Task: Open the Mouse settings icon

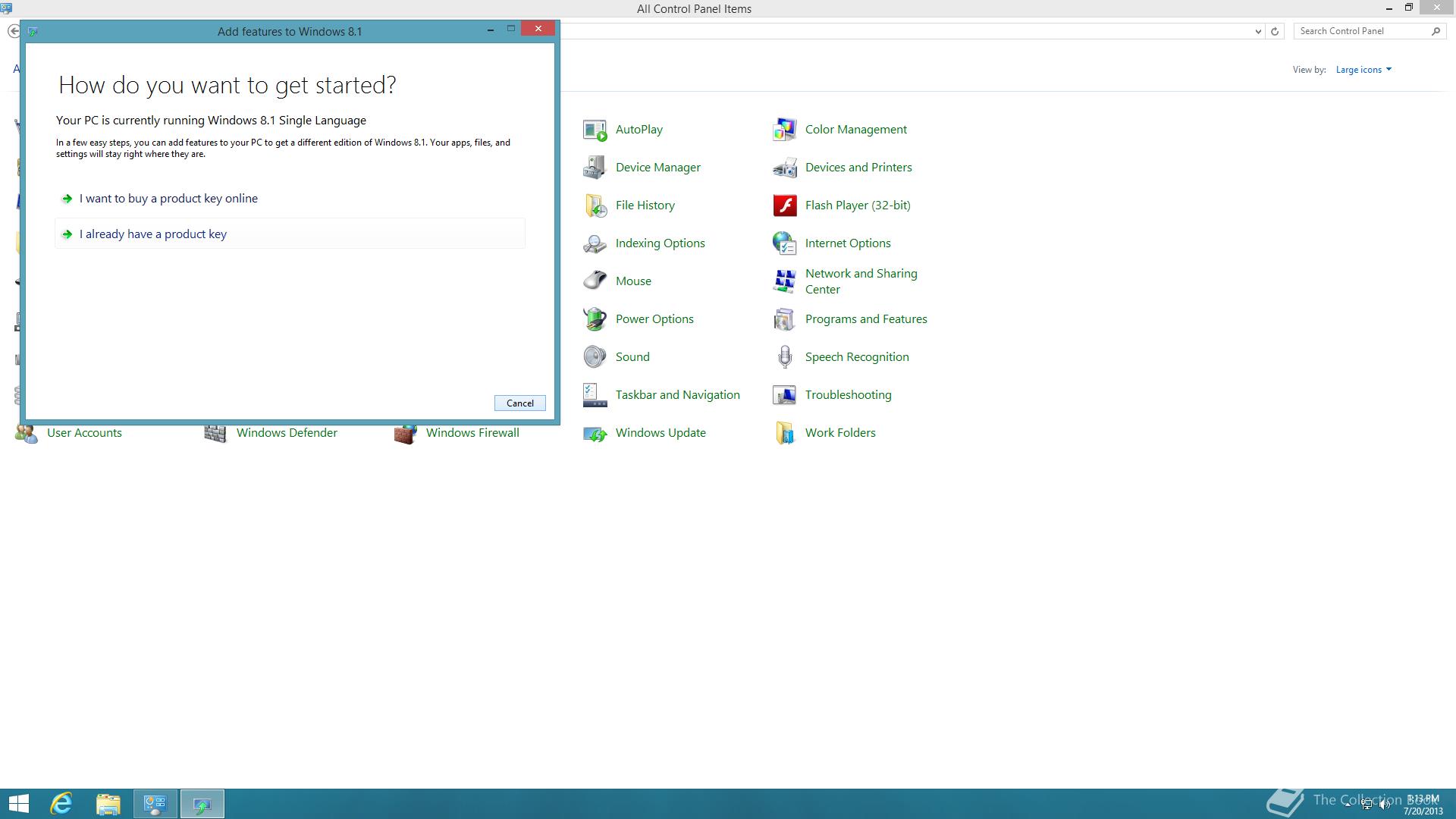Action: coord(595,281)
